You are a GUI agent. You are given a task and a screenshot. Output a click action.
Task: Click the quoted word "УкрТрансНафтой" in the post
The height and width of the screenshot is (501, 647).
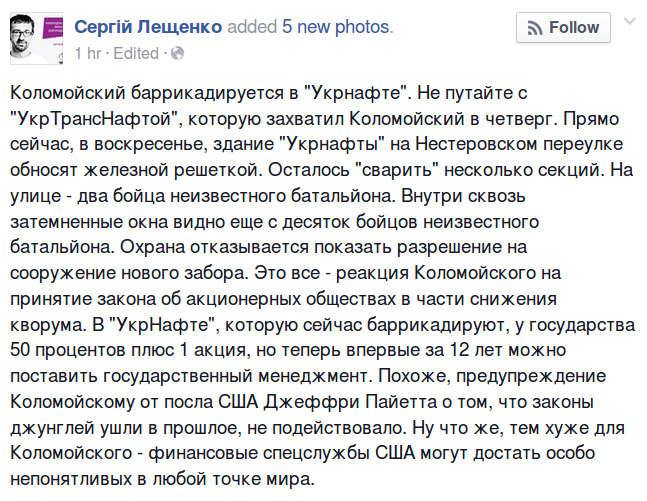click(x=97, y=119)
